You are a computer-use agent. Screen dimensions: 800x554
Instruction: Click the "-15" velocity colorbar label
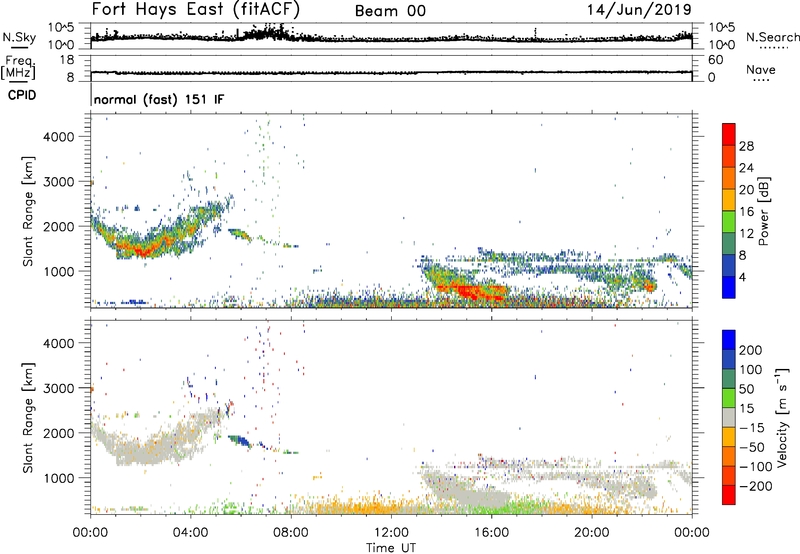pyautogui.click(x=751, y=427)
